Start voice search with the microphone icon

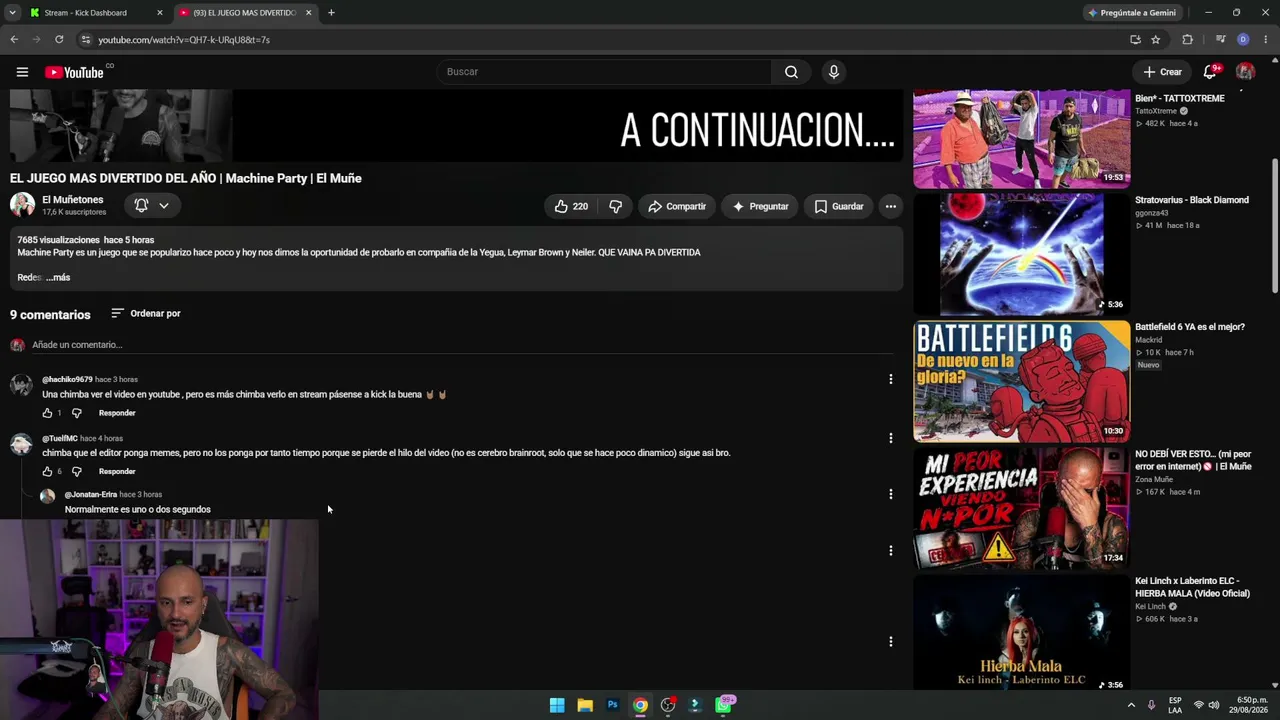click(x=833, y=72)
